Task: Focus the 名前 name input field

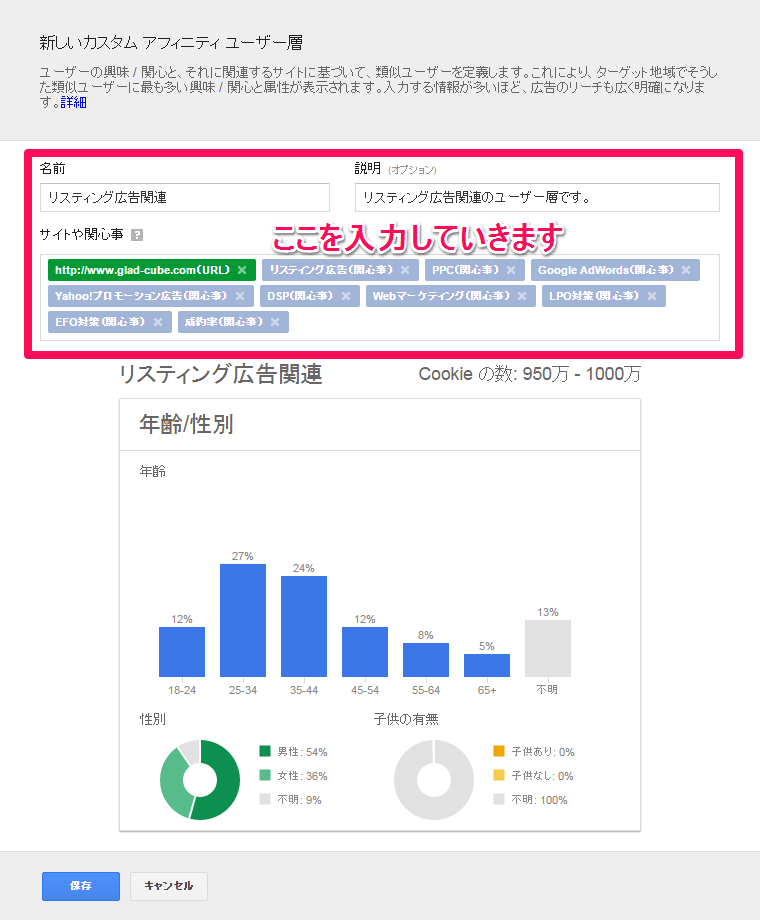Action: (x=185, y=197)
